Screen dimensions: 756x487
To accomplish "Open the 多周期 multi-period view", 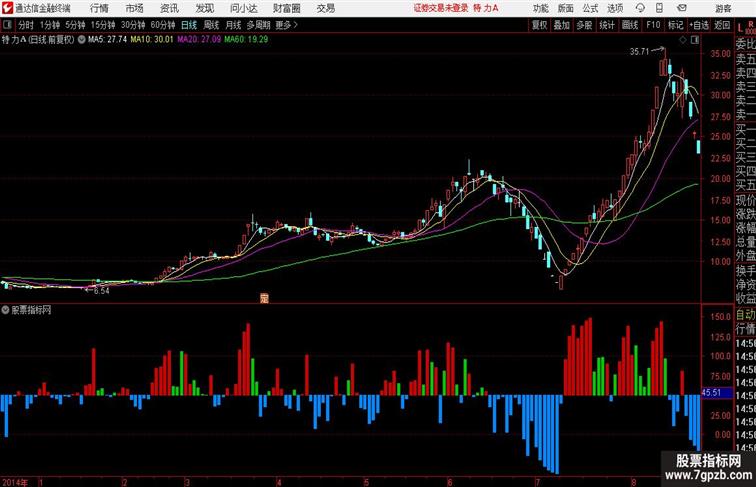I will (x=259, y=25).
